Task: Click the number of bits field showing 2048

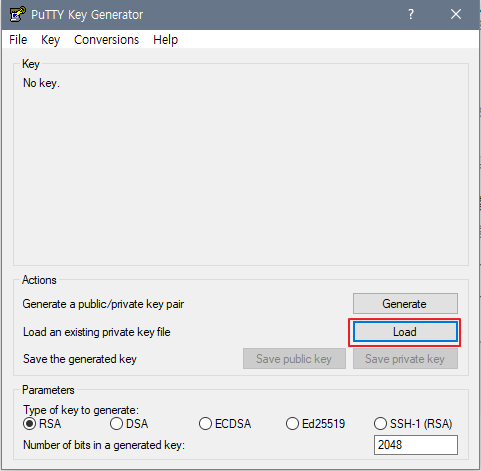Action: click(416, 445)
